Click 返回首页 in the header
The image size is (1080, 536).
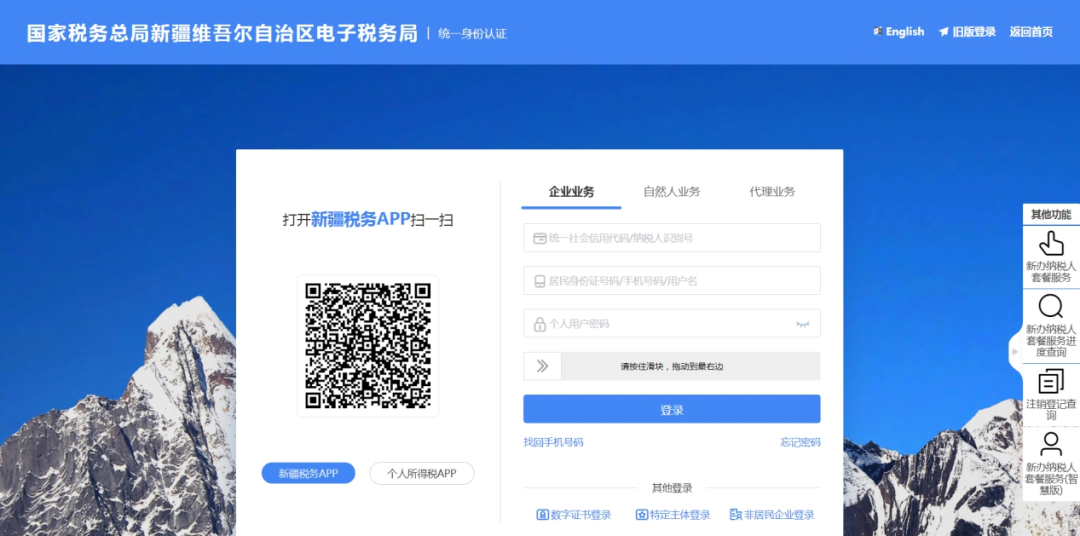pyautogui.click(x=1031, y=32)
